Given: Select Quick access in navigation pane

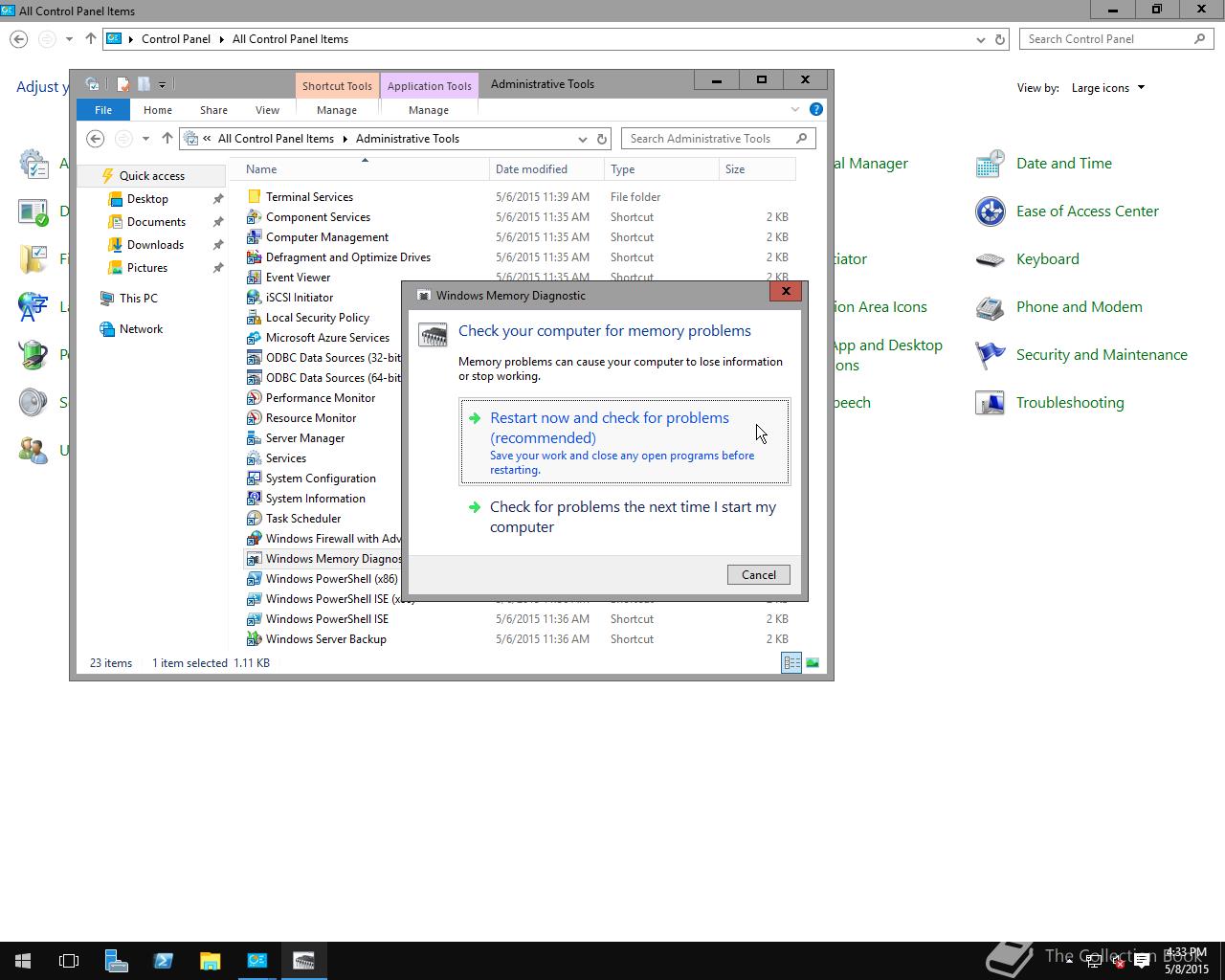Looking at the screenshot, I should (151, 176).
